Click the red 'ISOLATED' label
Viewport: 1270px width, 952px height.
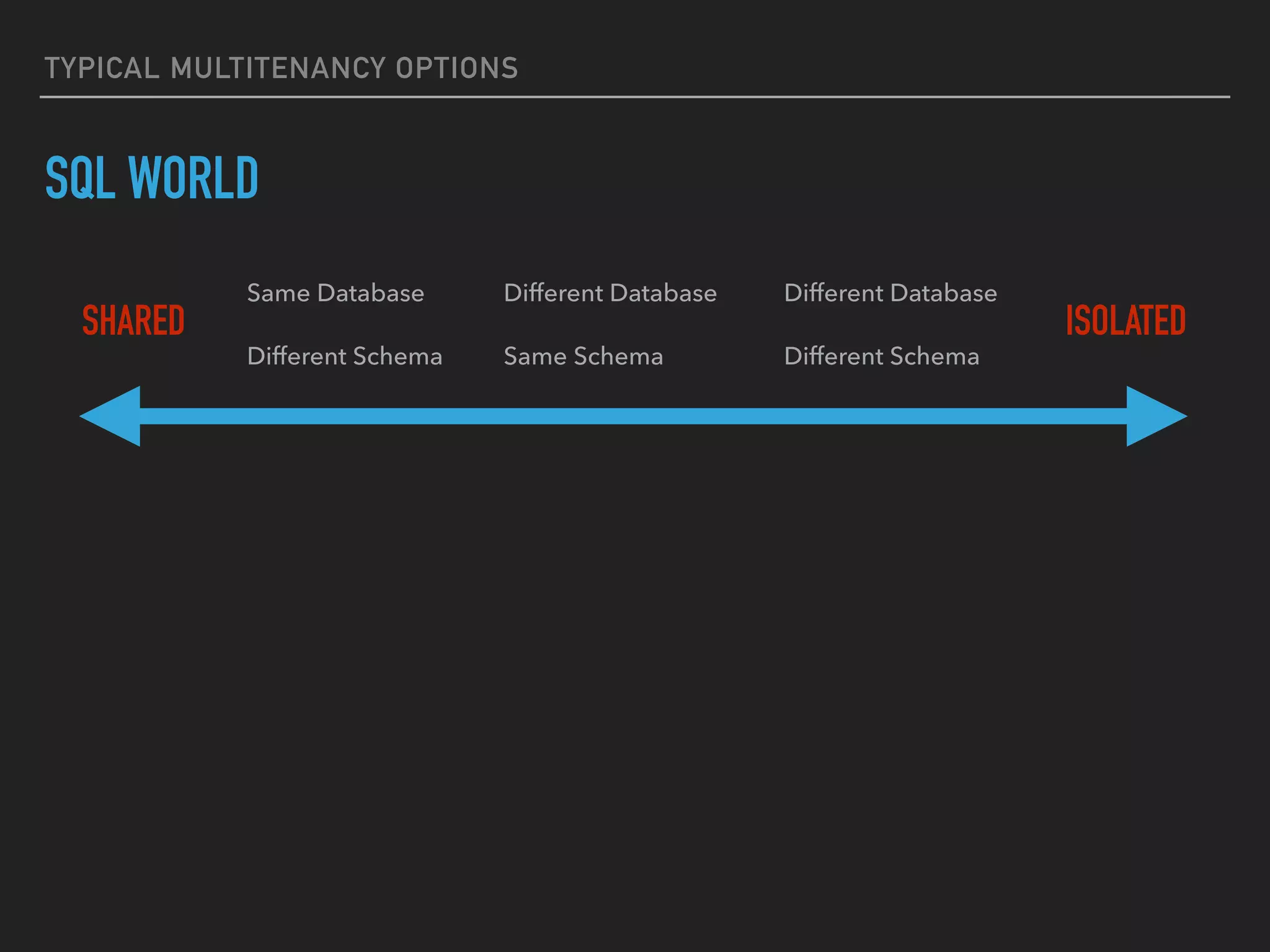coord(1126,320)
